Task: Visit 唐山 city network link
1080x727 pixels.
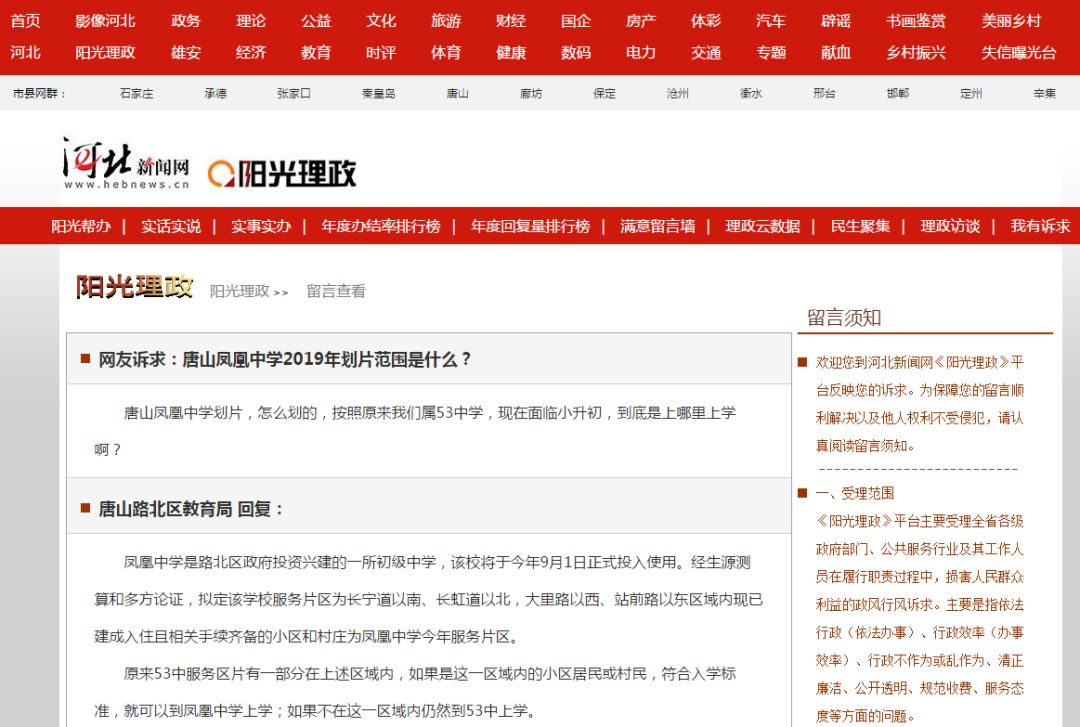Action: (457, 93)
